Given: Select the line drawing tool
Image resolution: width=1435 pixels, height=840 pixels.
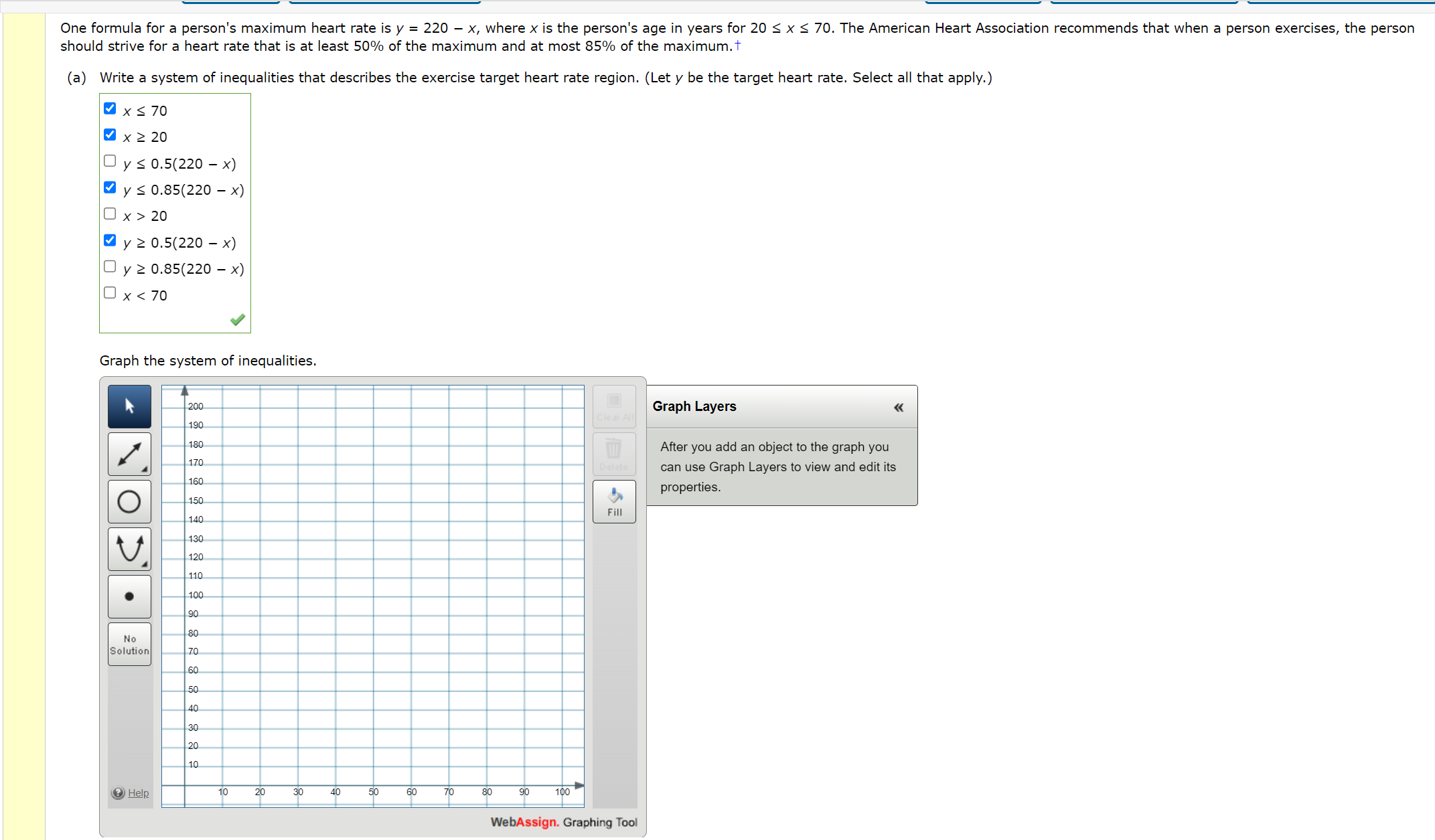Looking at the screenshot, I should coord(129,454).
